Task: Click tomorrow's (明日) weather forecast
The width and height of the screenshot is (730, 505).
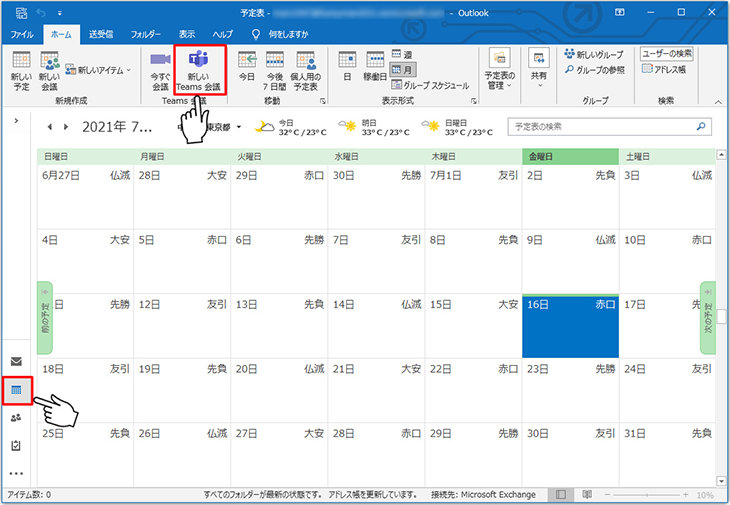Action: coord(374,128)
